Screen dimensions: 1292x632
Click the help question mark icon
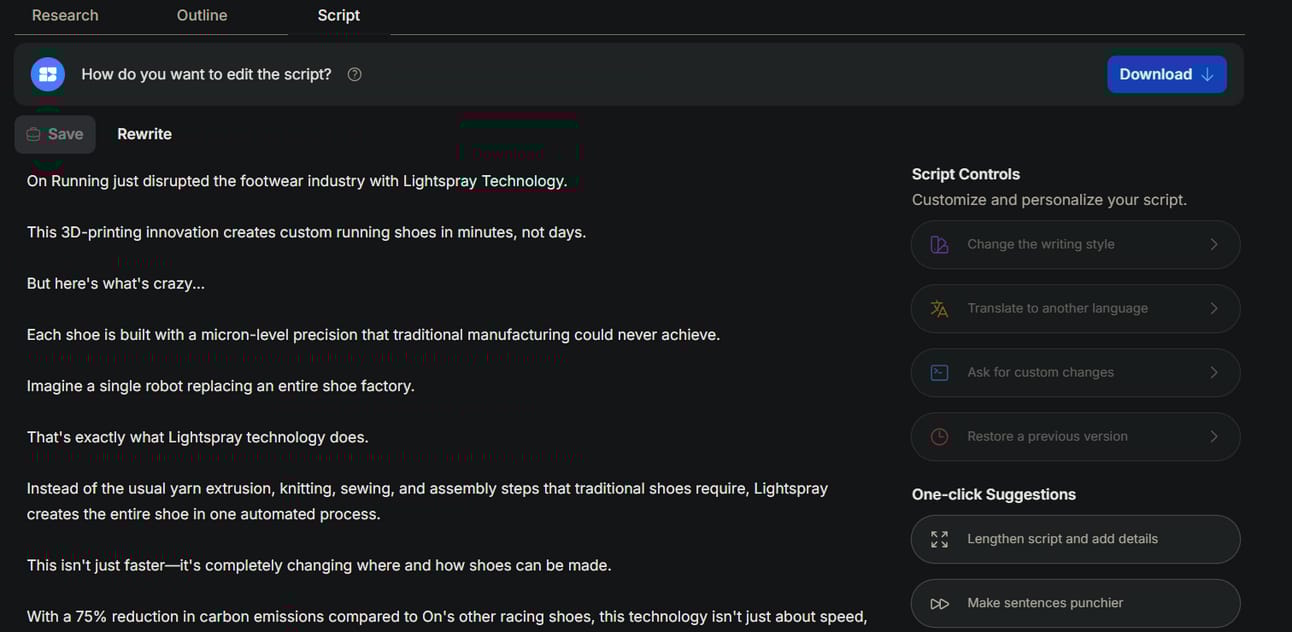click(354, 74)
